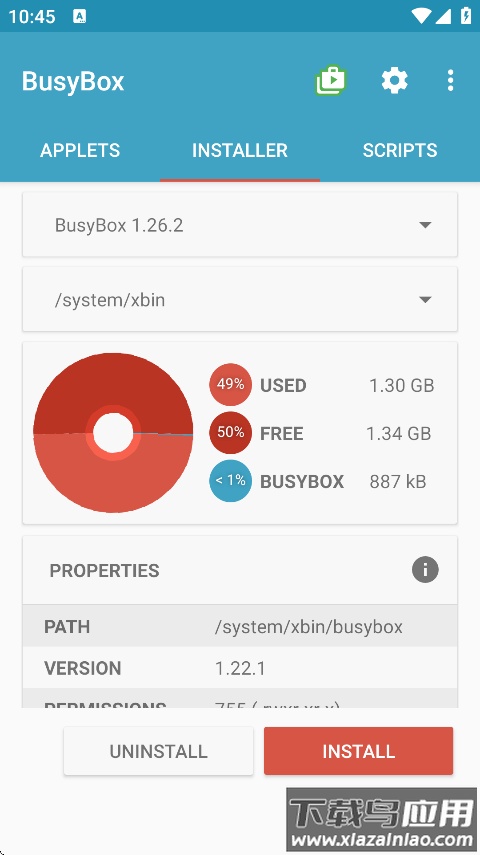Click the Properties info icon
The height and width of the screenshot is (855, 480).
425,570
